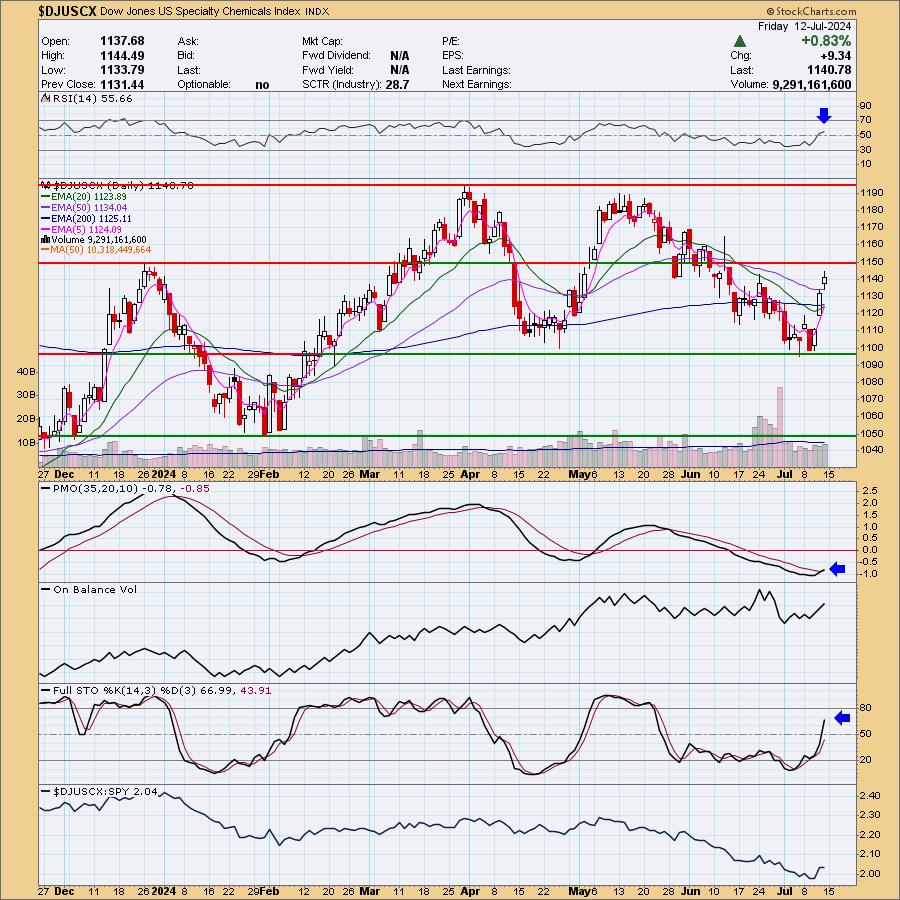This screenshot has height=900, width=900.
Task: Click the Optionable value no
Action: [262, 84]
